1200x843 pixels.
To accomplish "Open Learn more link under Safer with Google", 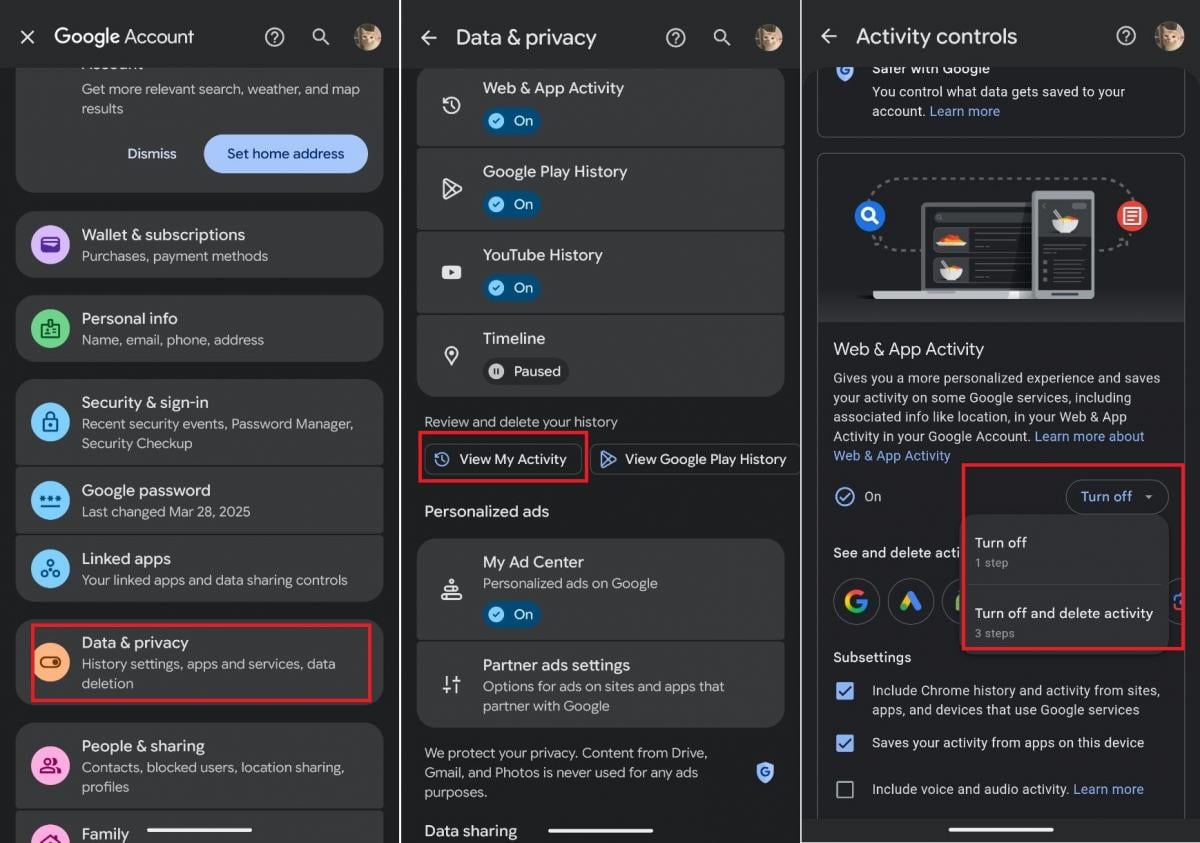I will click(965, 111).
